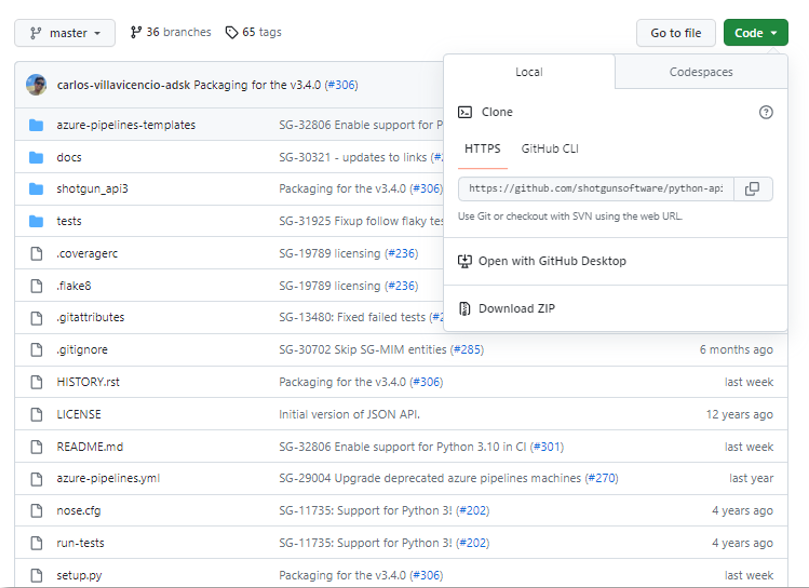Click the Download ZIP archive icon
Screen dimensions: 809x588
pos(465,308)
